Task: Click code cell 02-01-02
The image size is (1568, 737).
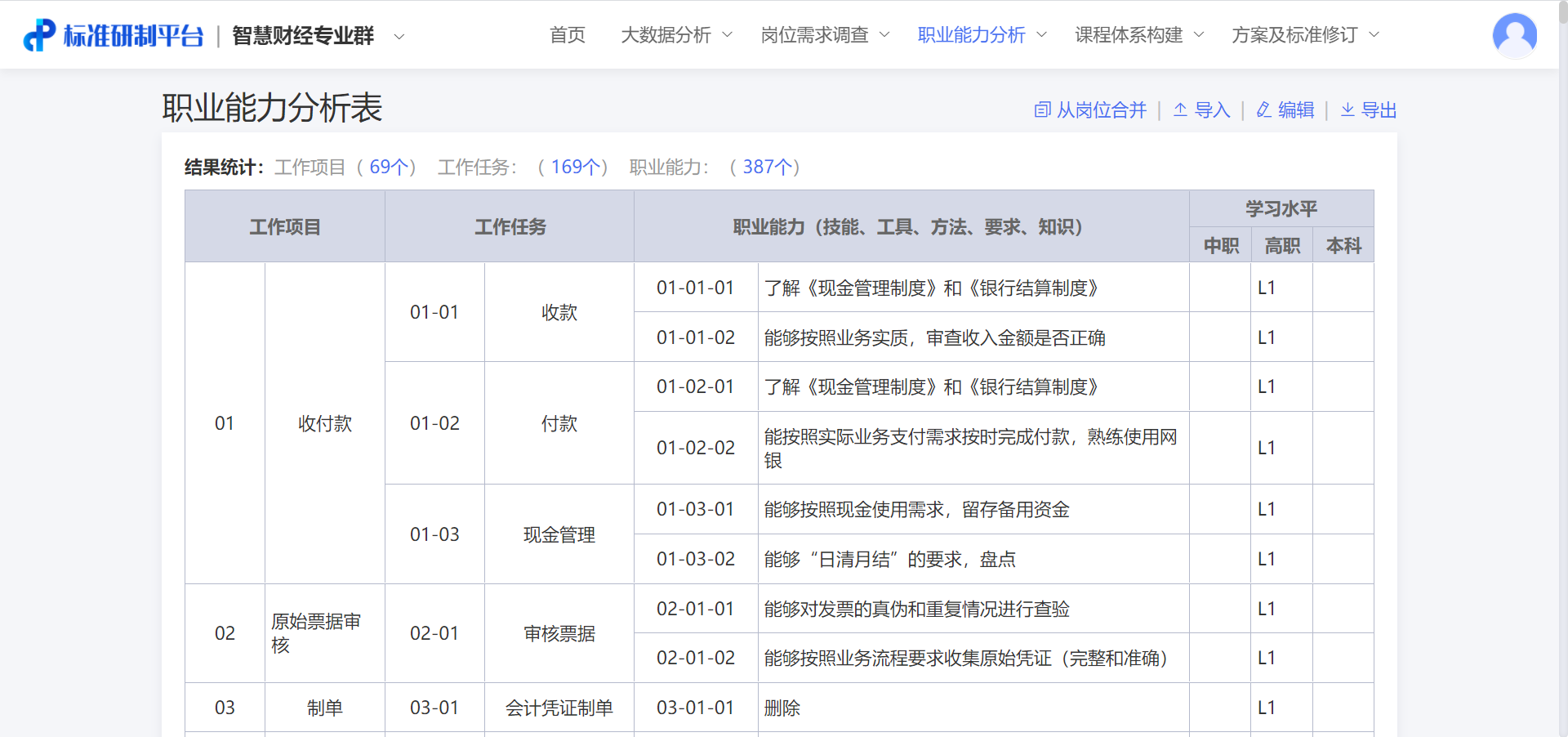Action: pos(696,658)
